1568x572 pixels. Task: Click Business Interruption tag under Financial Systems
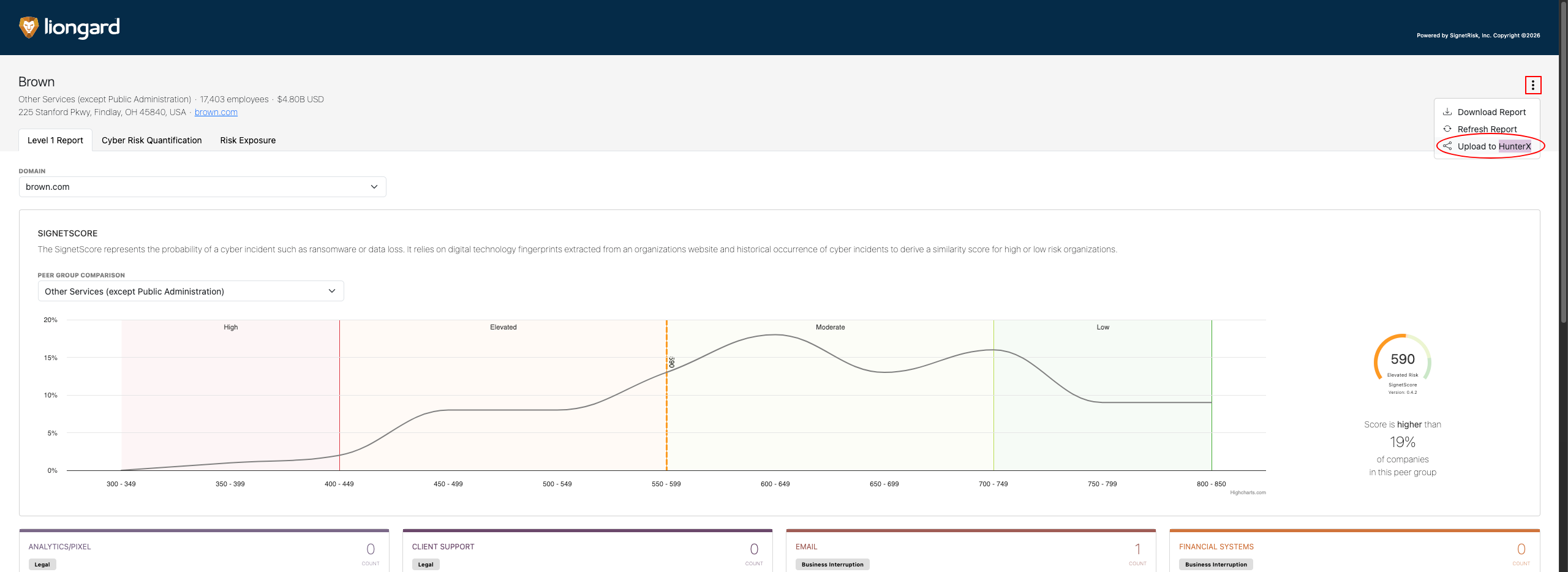coord(1216,565)
